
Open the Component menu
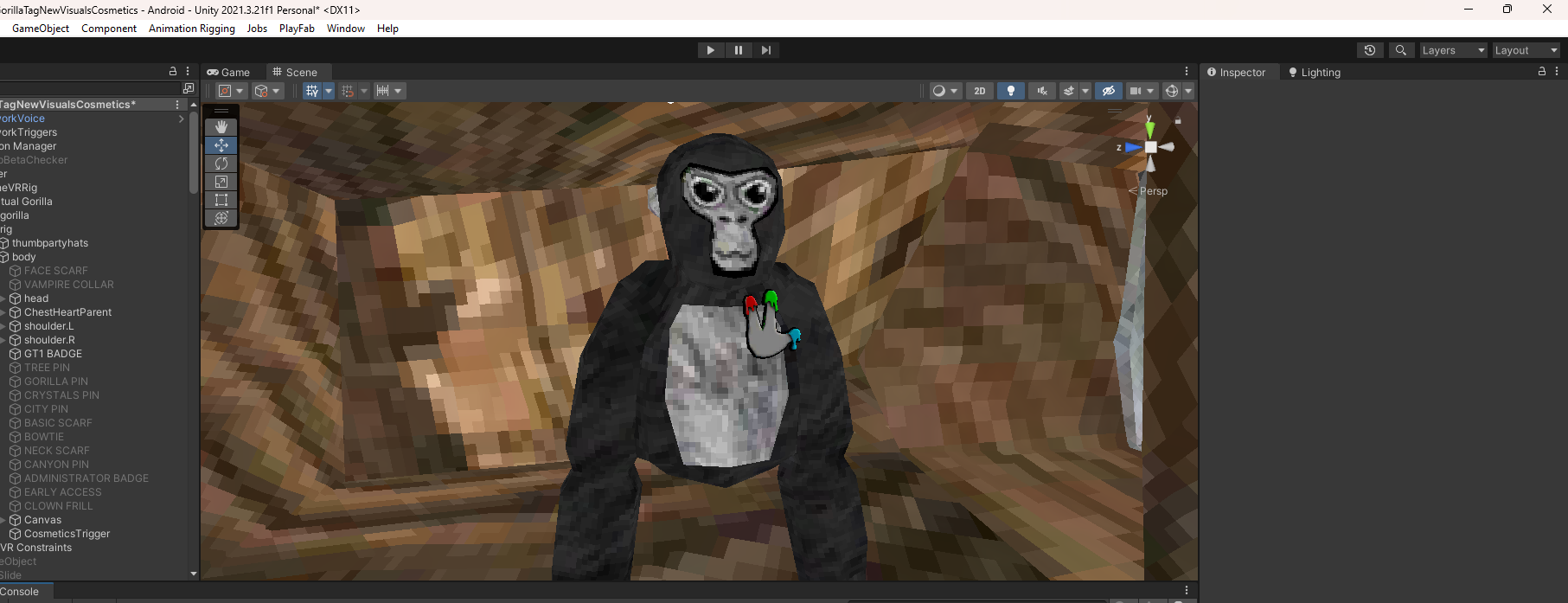pyautogui.click(x=109, y=29)
